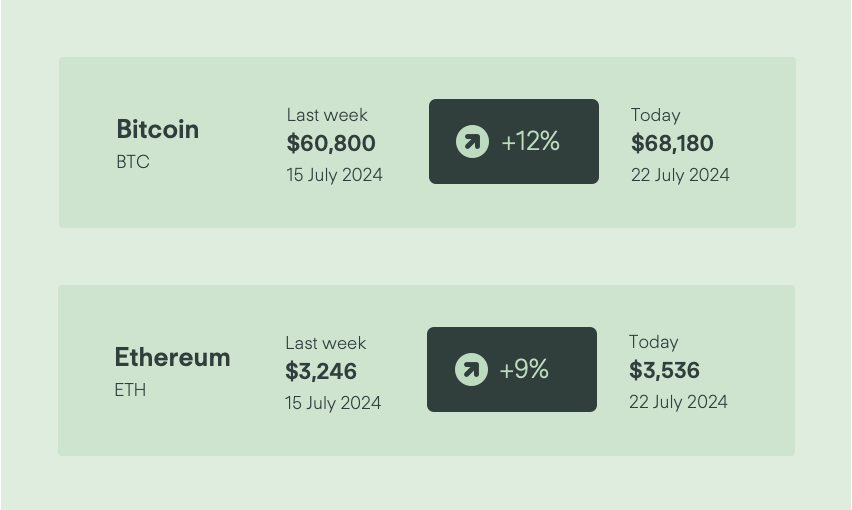Click the "Last week" label in Ethereum card
The width and height of the screenshot is (852, 510).
pyautogui.click(x=325, y=343)
